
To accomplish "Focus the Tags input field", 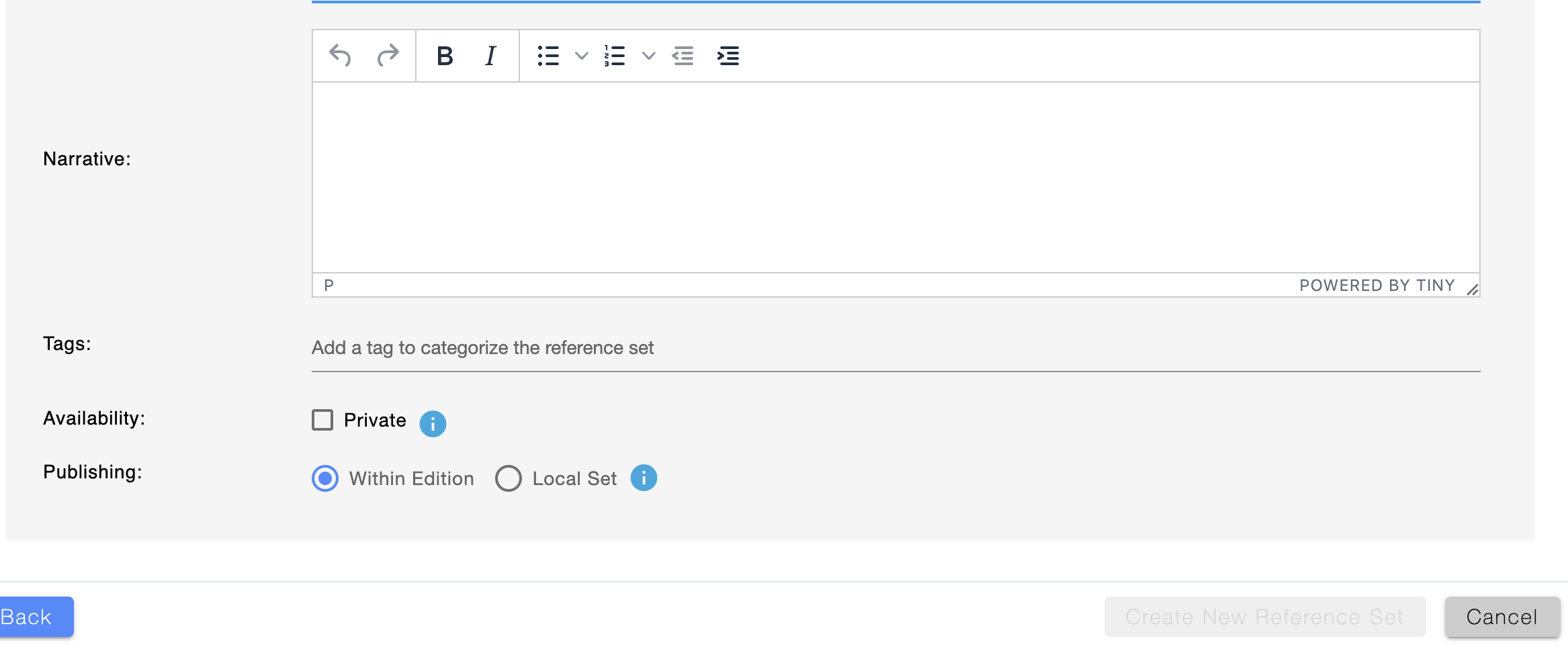I will 896,348.
